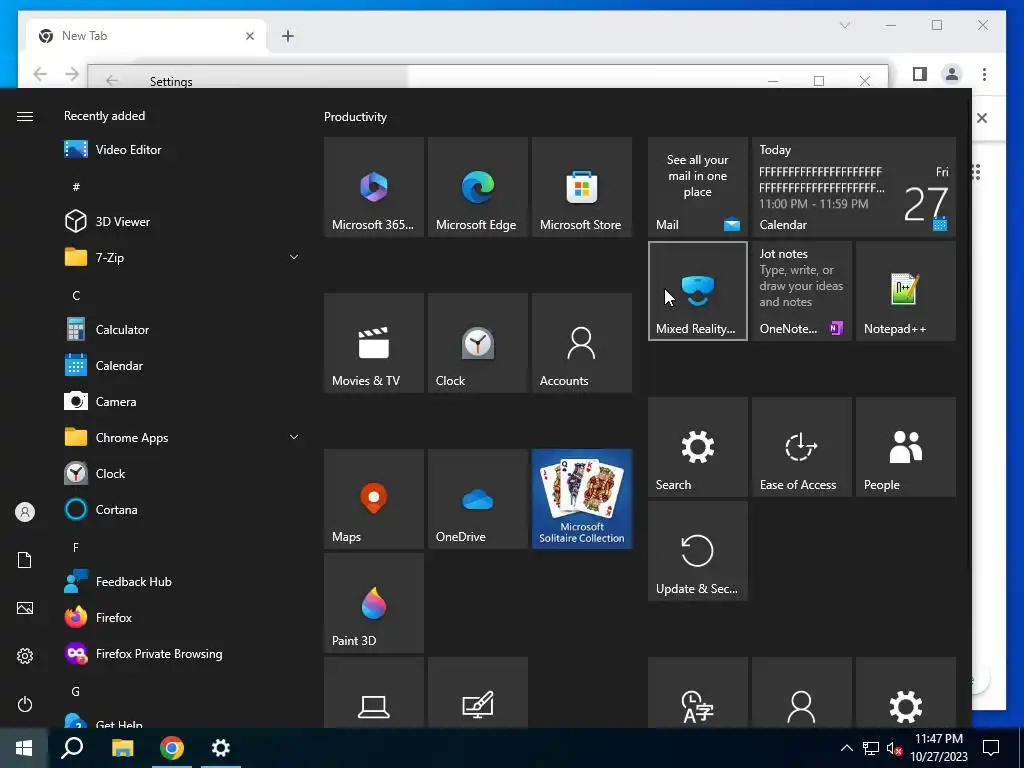Screen dimensions: 1024x768
Task: Open the Clock tile
Action: coord(477,343)
